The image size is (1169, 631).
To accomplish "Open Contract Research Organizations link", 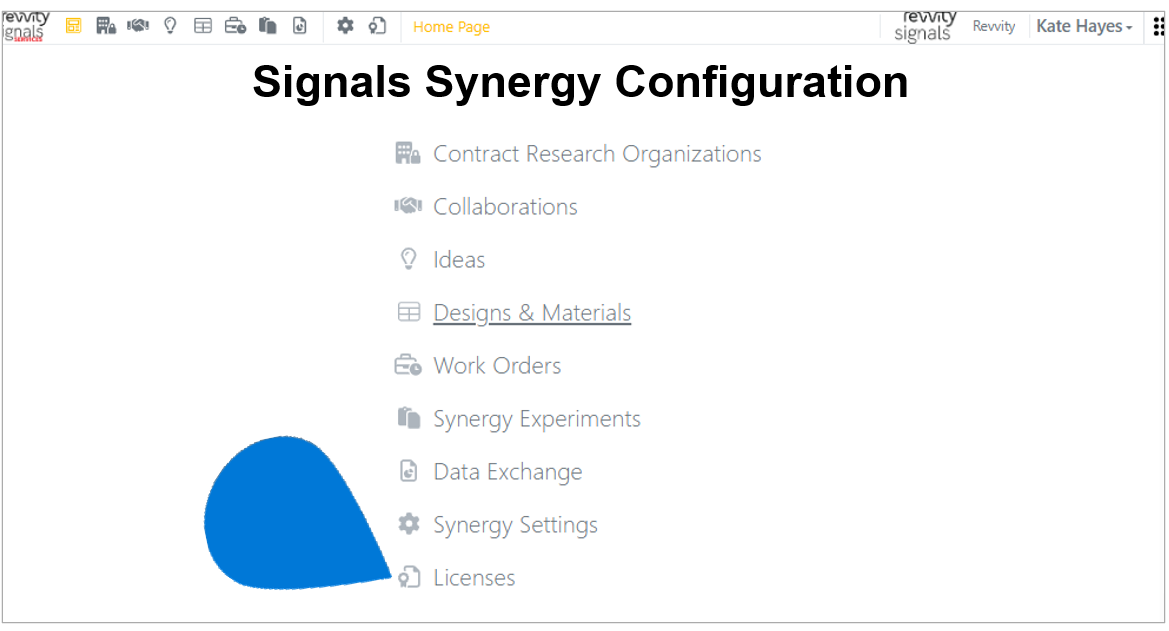I will click(597, 154).
